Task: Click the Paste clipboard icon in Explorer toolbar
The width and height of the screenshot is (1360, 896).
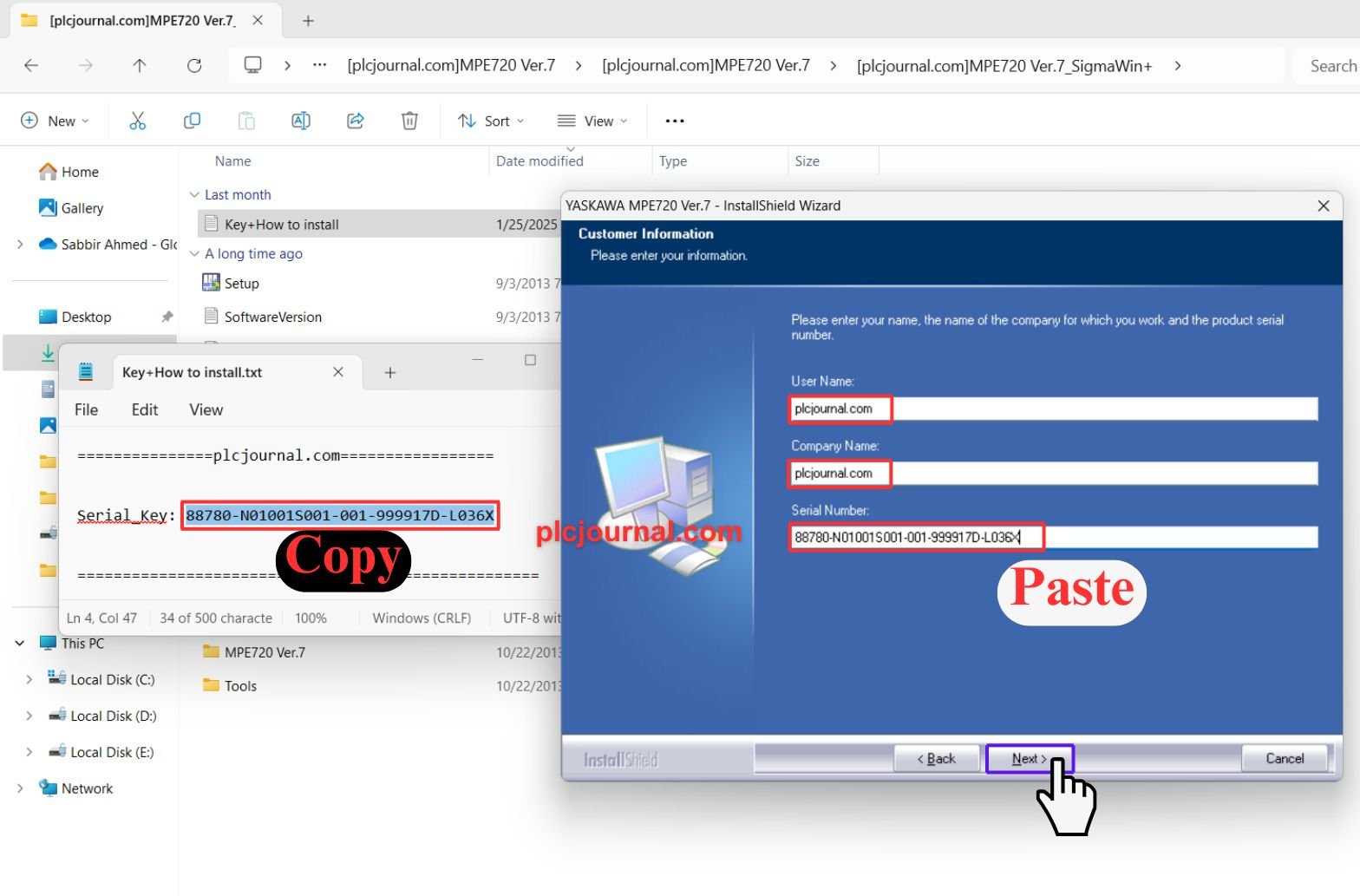Action: click(246, 121)
